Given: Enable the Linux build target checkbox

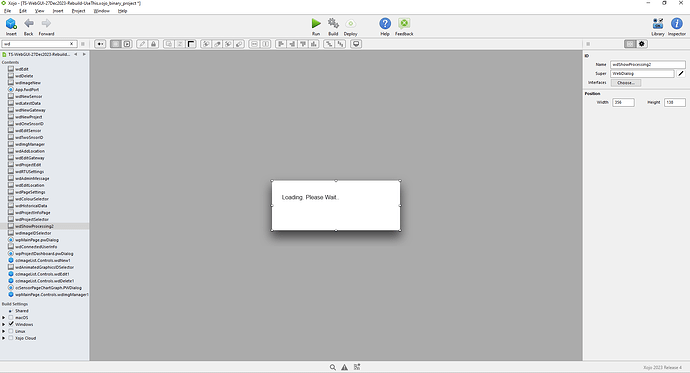Looking at the screenshot, I should point(11,331).
